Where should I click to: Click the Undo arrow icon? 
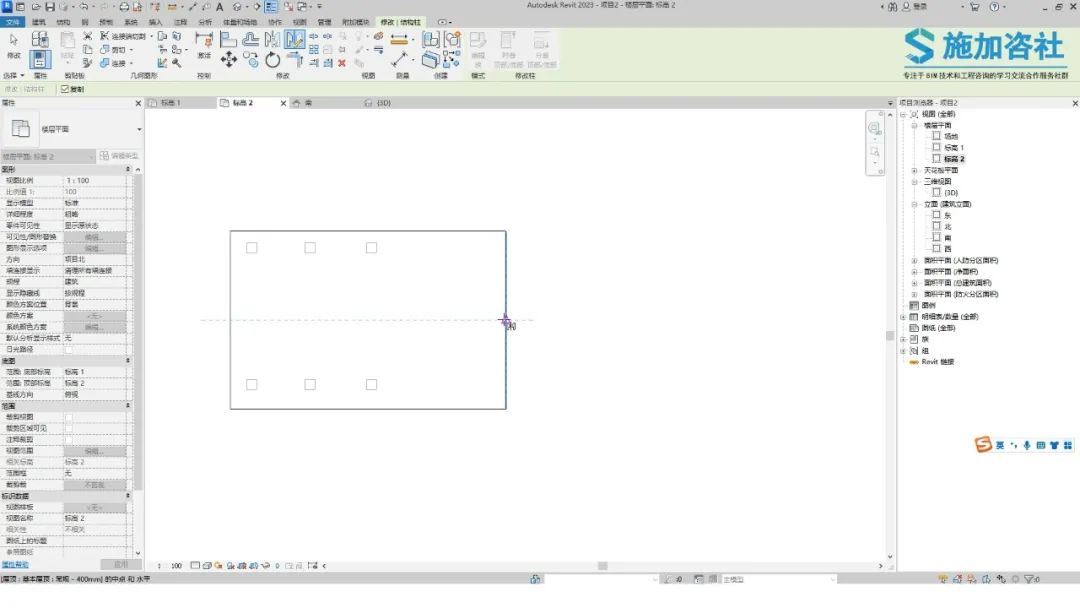(84, 6)
